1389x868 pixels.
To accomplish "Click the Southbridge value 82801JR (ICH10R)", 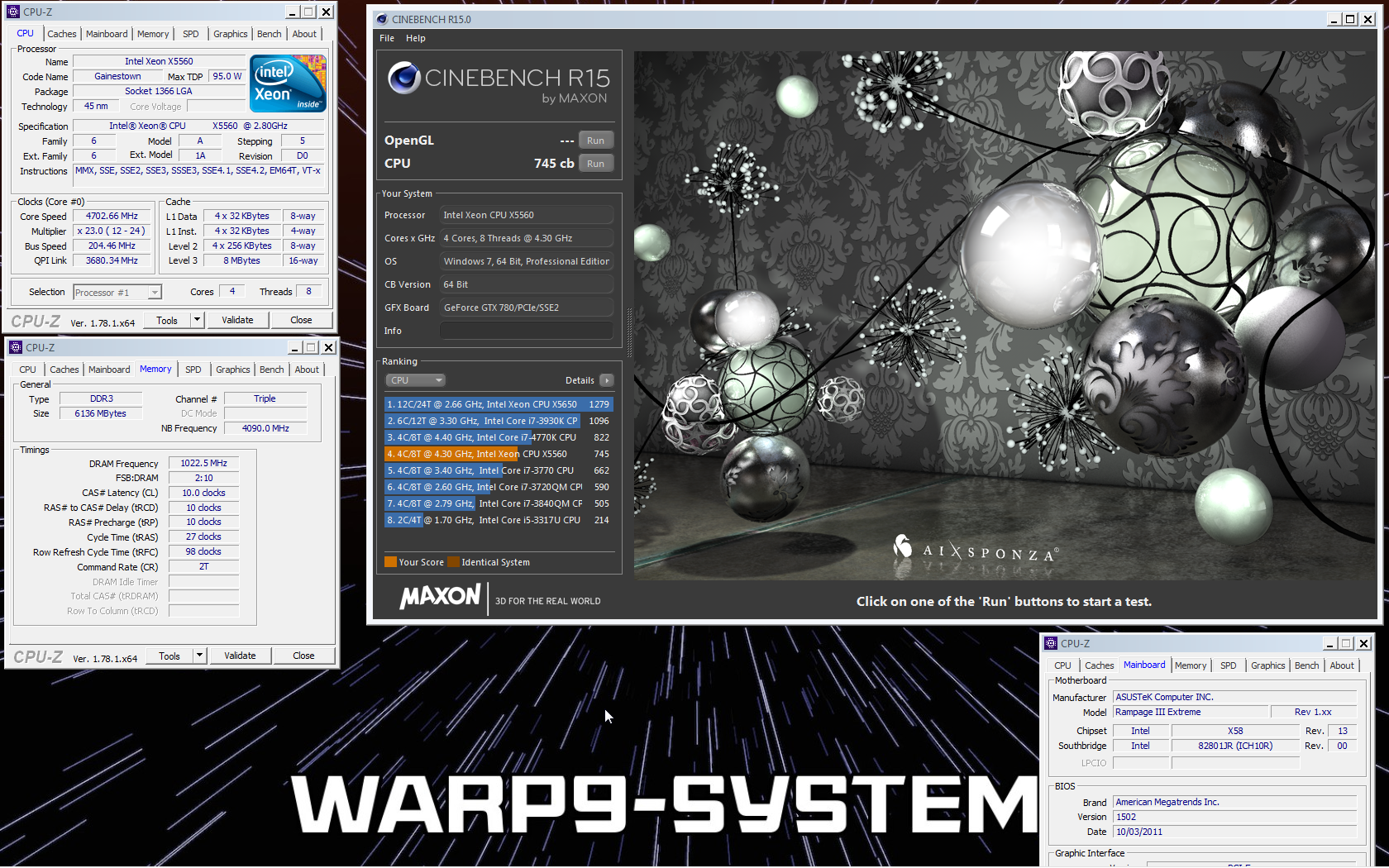I will click(1235, 746).
